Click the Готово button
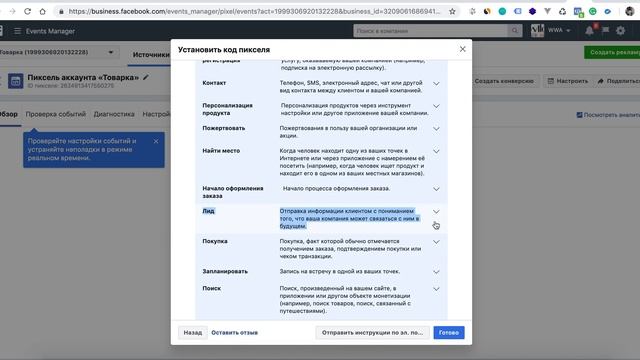This screenshot has width=640, height=360. [x=449, y=333]
